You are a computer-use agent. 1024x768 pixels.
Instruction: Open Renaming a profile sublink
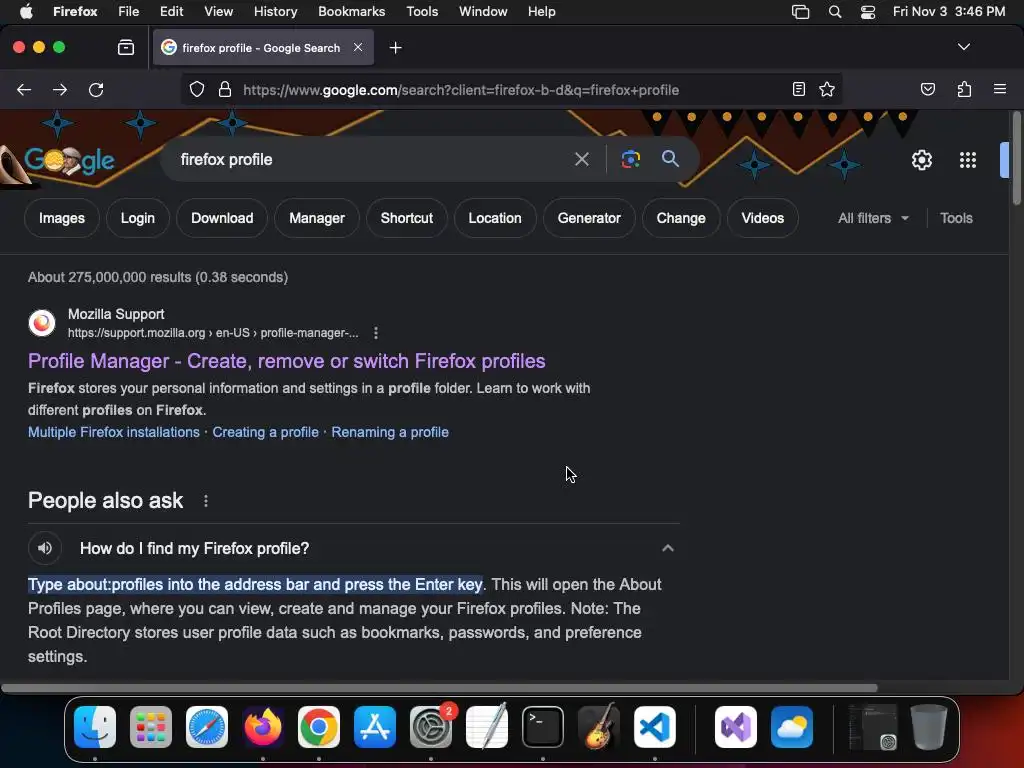tap(390, 432)
